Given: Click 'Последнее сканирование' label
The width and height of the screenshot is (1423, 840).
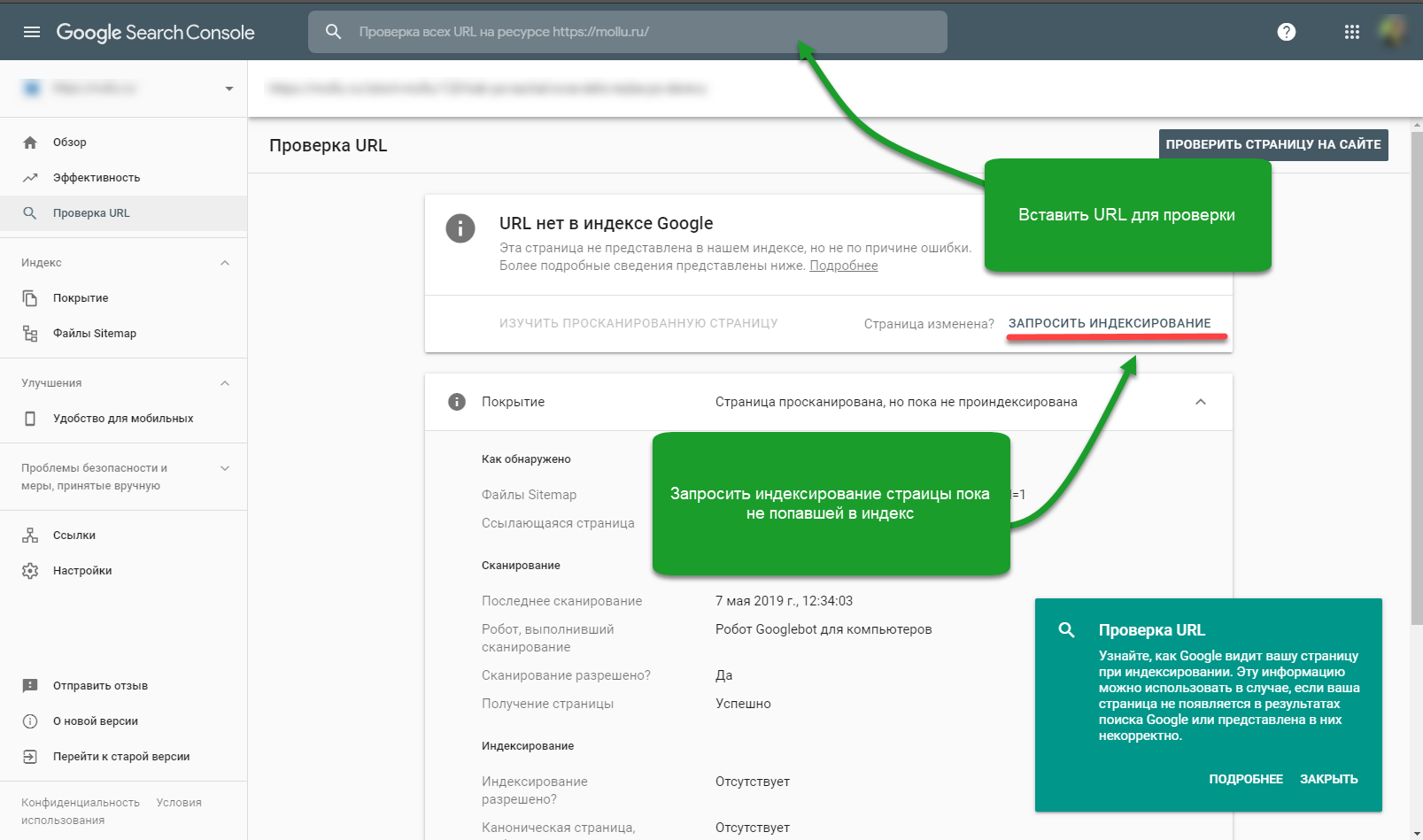Looking at the screenshot, I should click(x=561, y=601).
